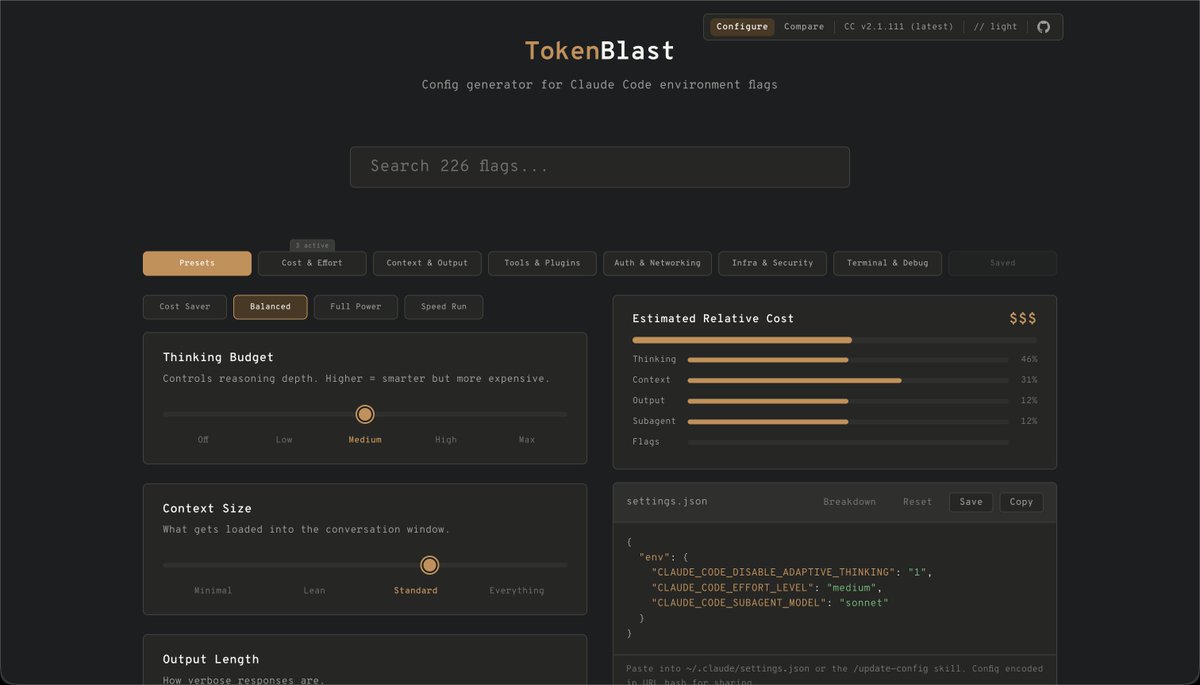Click the Standard label under Context Size
1200x685 pixels.
click(x=416, y=591)
